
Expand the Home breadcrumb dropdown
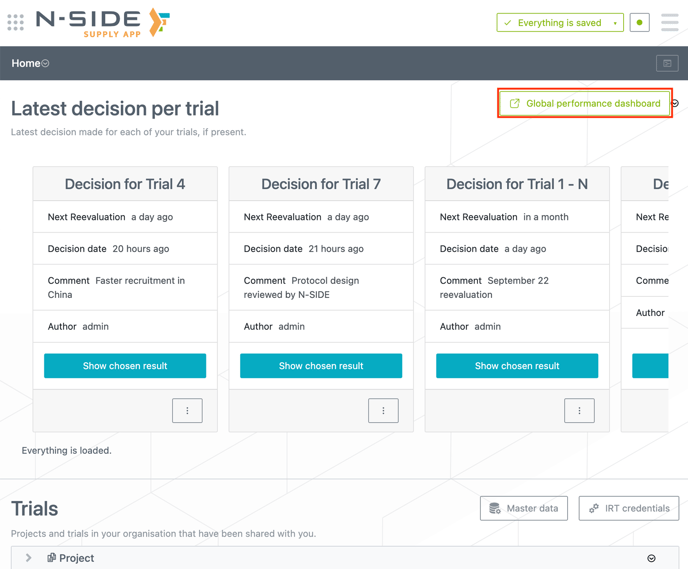46,64
